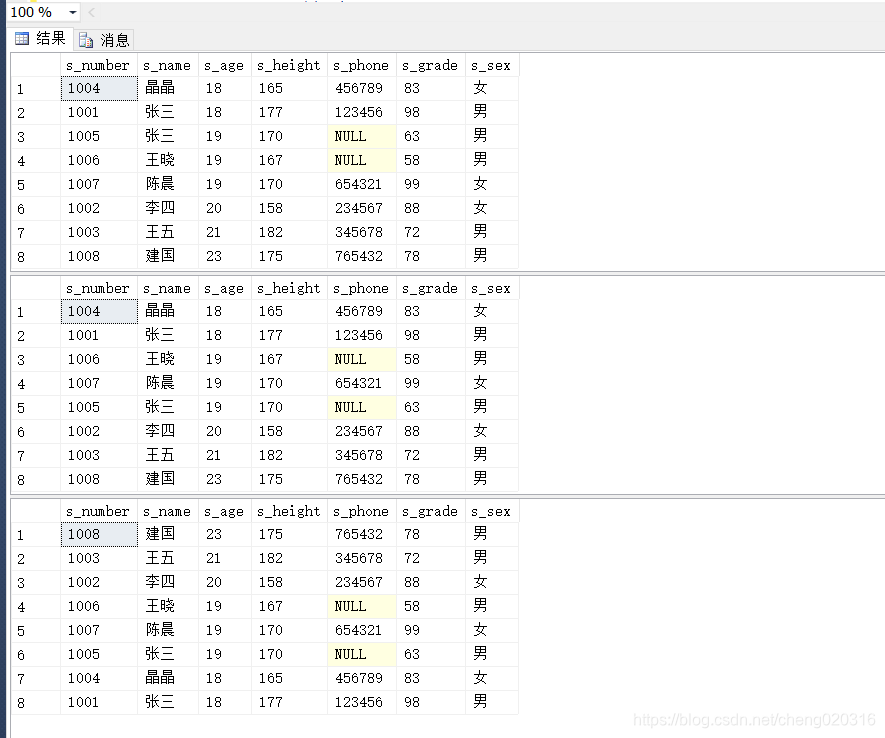The height and width of the screenshot is (738, 885).
Task: Select 王晓 name cell in middle grid
Action: pyautogui.click(x=168, y=359)
